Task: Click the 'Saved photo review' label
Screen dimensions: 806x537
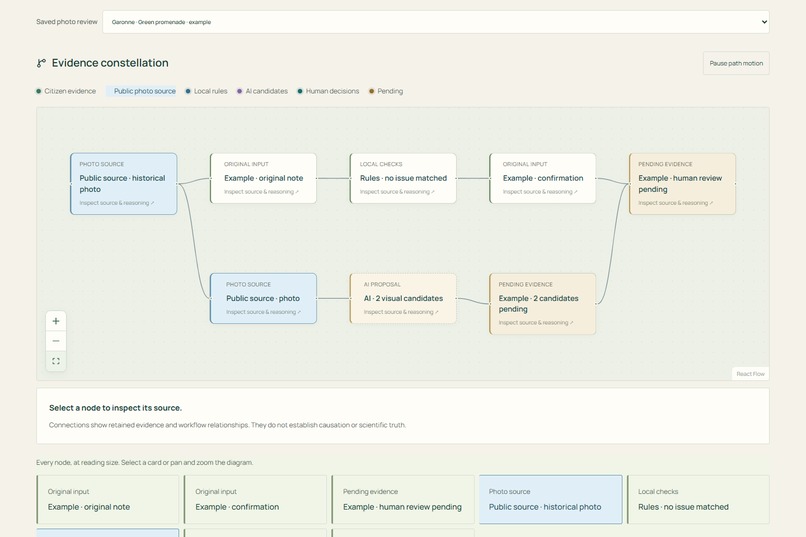Action: pyautogui.click(x=67, y=22)
